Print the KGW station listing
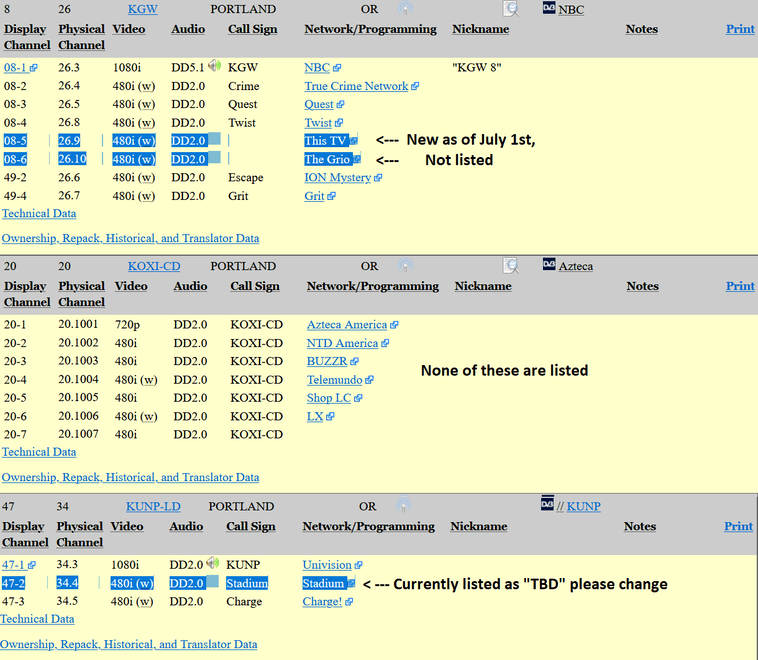758x660 pixels. pos(740,29)
